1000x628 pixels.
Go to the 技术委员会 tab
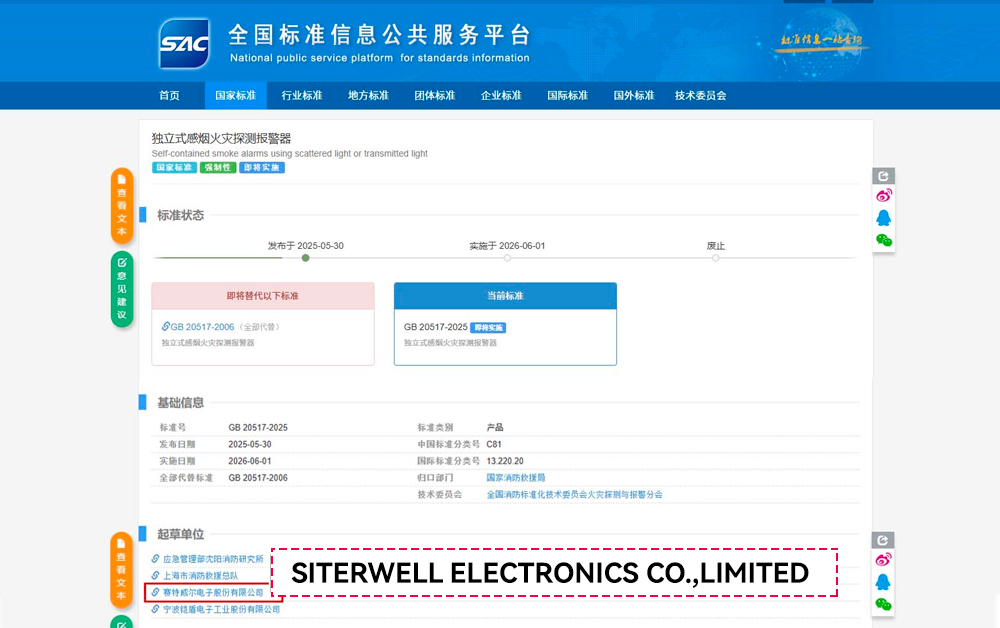(x=700, y=96)
